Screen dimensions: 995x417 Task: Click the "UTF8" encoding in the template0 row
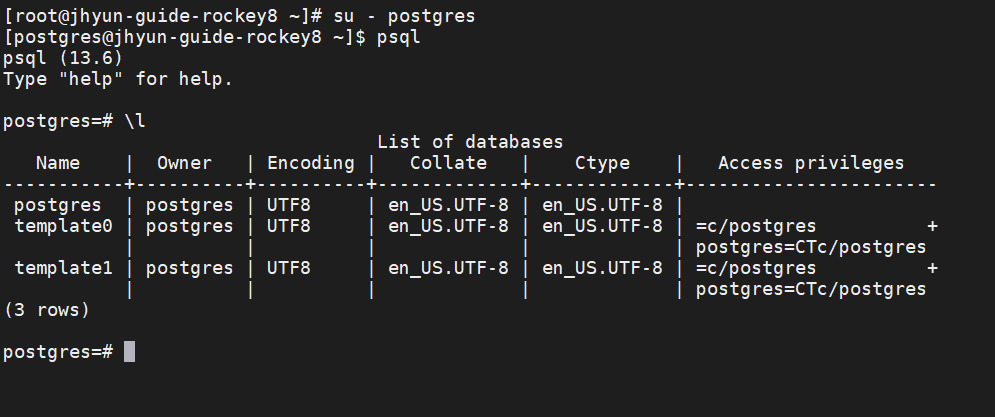(x=289, y=226)
